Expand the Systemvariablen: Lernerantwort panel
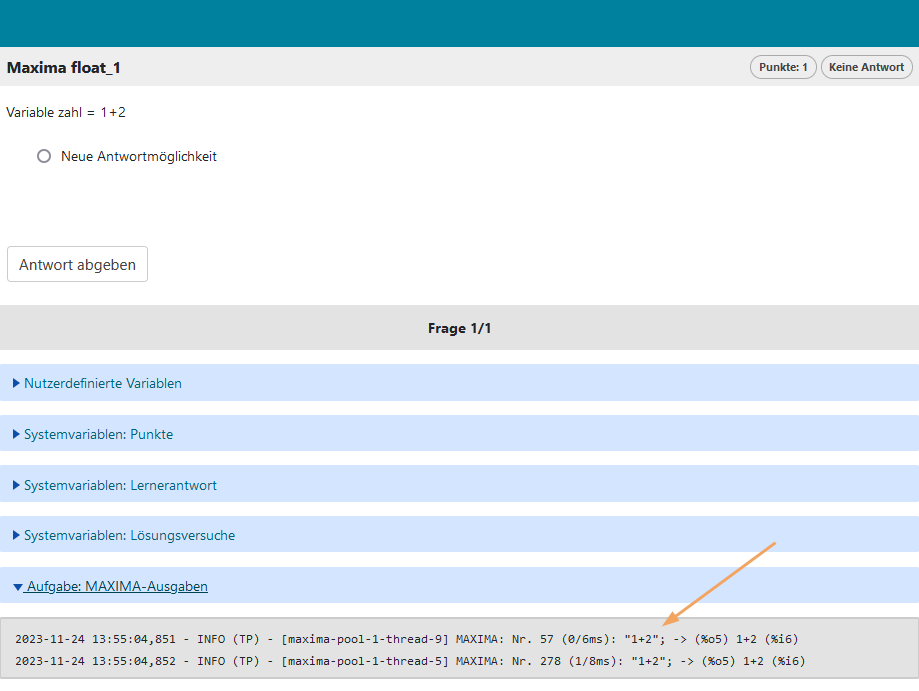The height and width of the screenshot is (691, 919). point(120,485)
